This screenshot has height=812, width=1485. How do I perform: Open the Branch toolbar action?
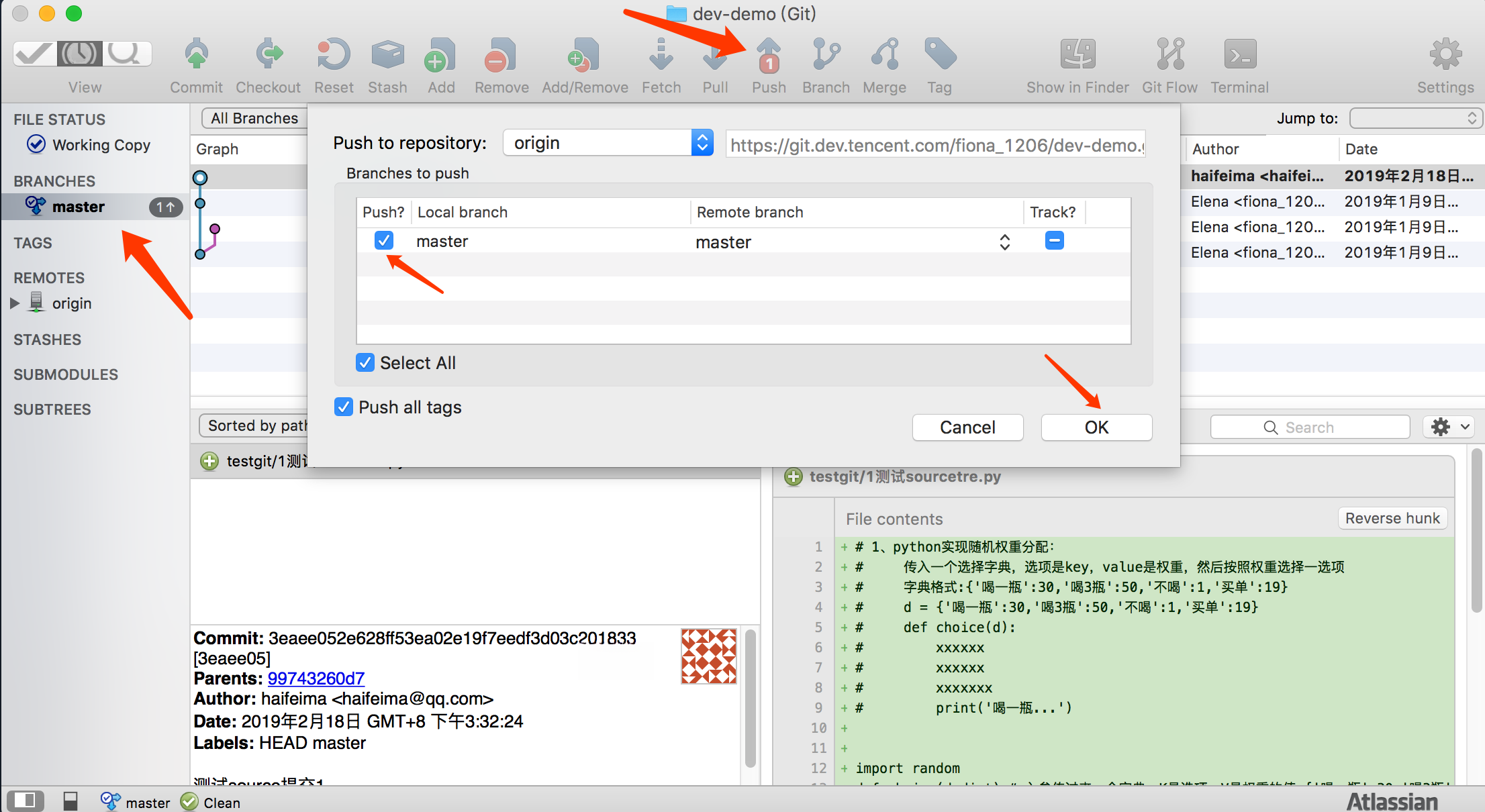click(826, 66)
